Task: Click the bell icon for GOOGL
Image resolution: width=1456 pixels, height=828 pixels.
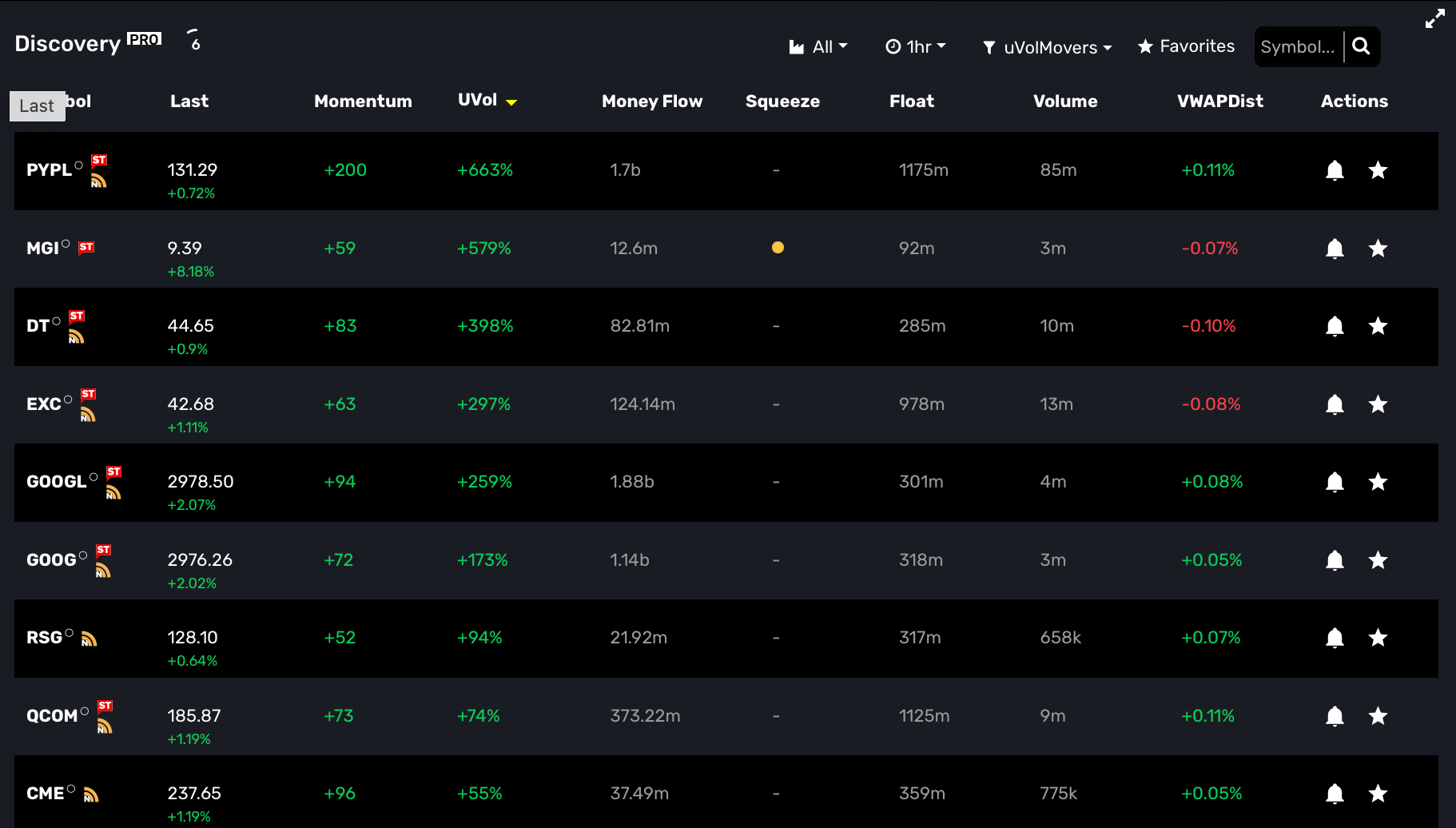Action: pyautogui.click(x=1335, y=482)
